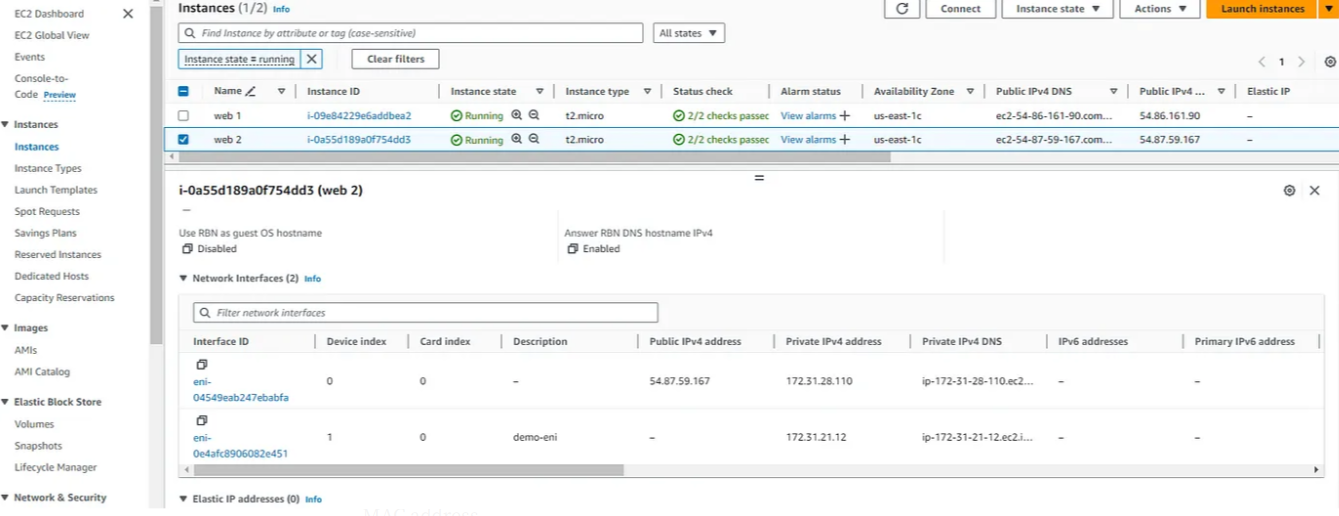Sort by Instance type column
The width and height of the screenshot is (1339, 516).
coord(647,91)
